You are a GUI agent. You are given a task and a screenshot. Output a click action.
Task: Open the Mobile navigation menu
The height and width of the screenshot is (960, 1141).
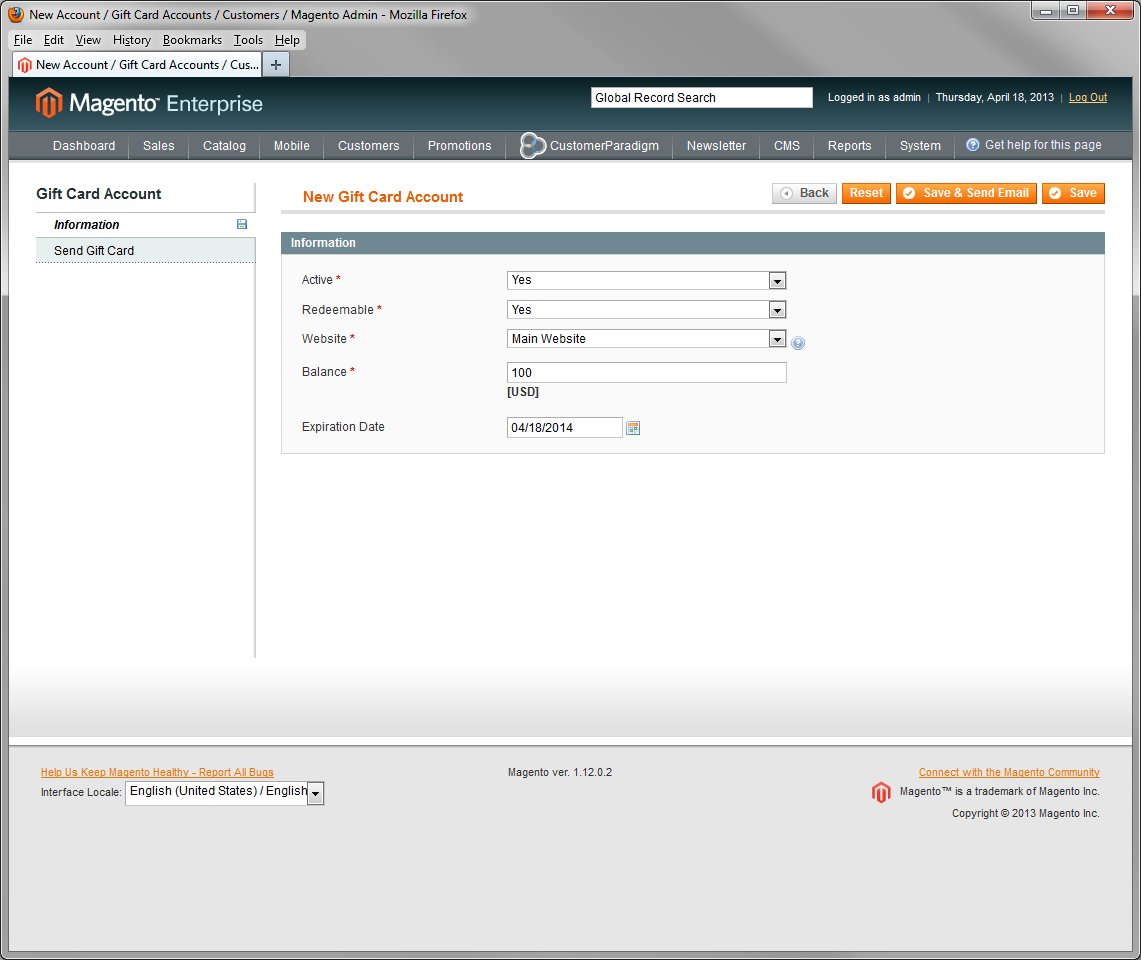292,146
